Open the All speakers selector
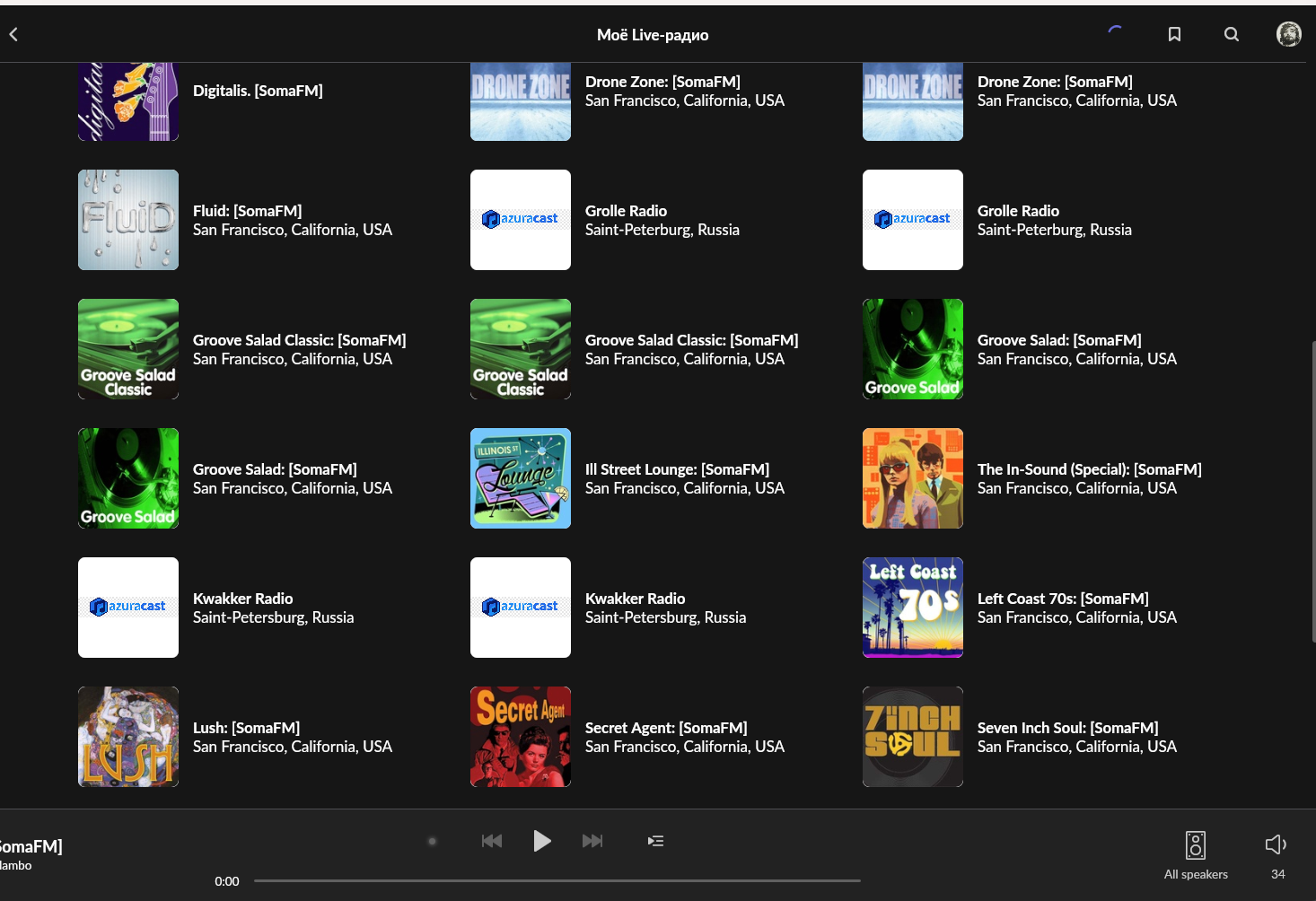The image size is (1316, 901). (x=1196, y=854)
